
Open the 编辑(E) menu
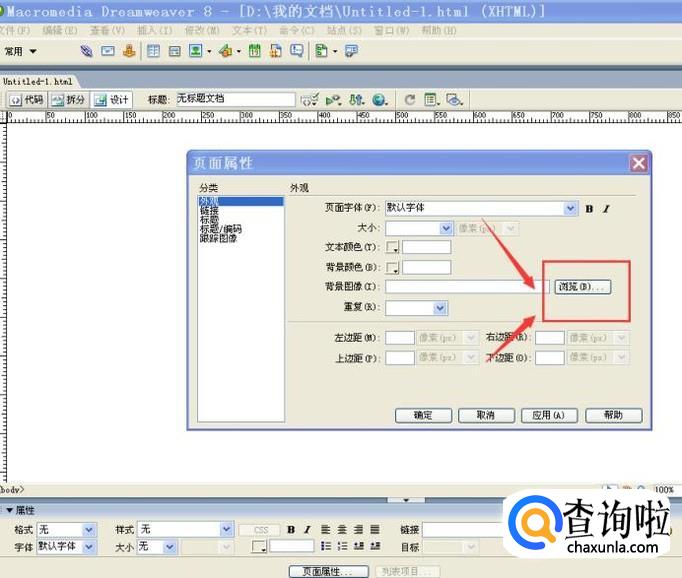point(60,30)
